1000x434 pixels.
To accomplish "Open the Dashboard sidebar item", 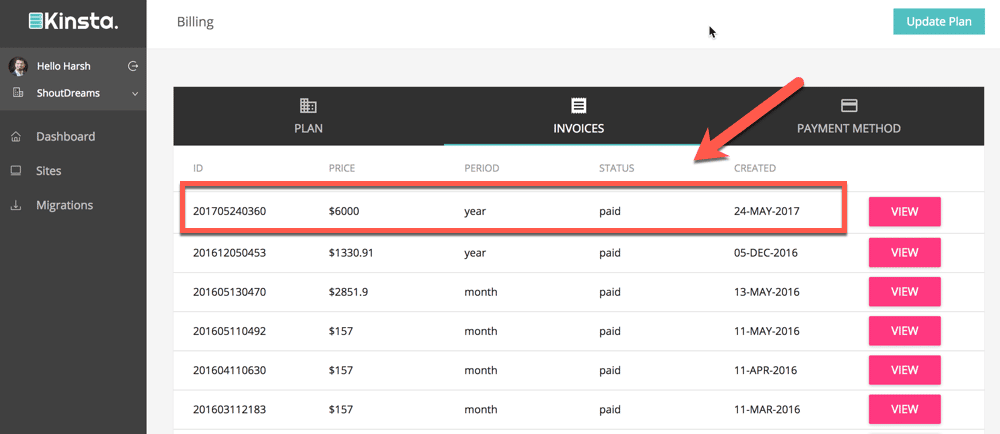I will [x=65, y=137].
